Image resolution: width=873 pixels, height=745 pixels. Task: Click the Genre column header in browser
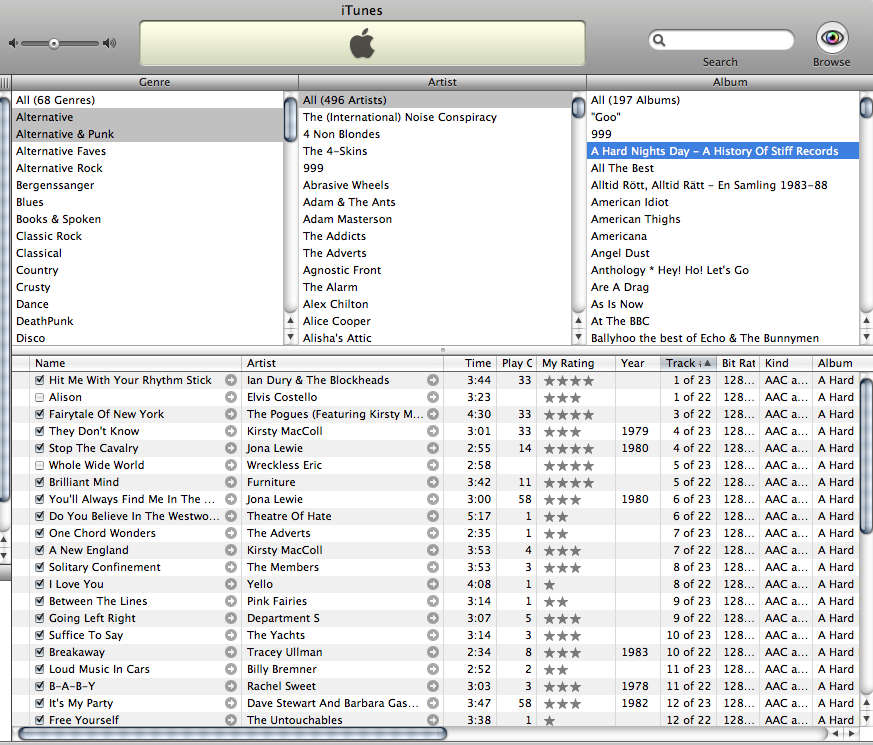pos(155,82)
